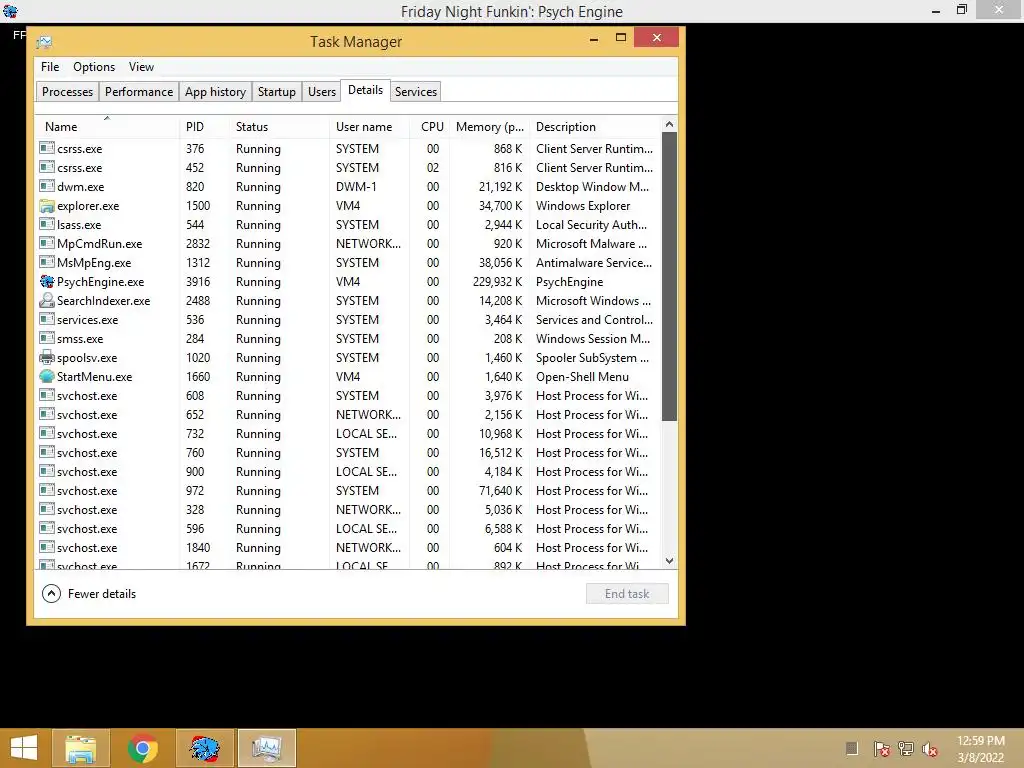1024x768 pixels.
Task: Open Action Center flag tray icon
Action: pos(882,749)
